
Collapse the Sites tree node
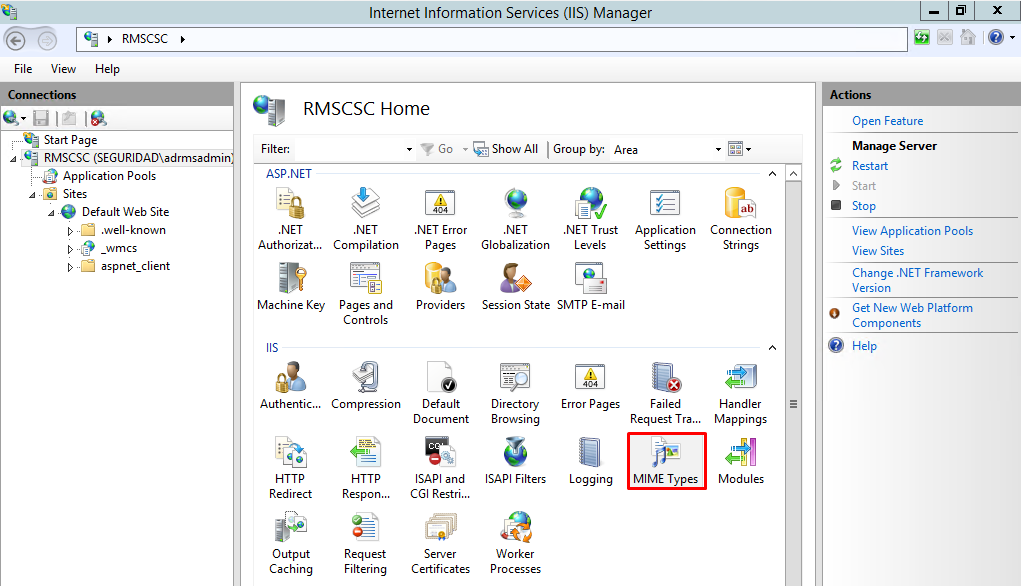pyautogui.click(x=32, y=195)
